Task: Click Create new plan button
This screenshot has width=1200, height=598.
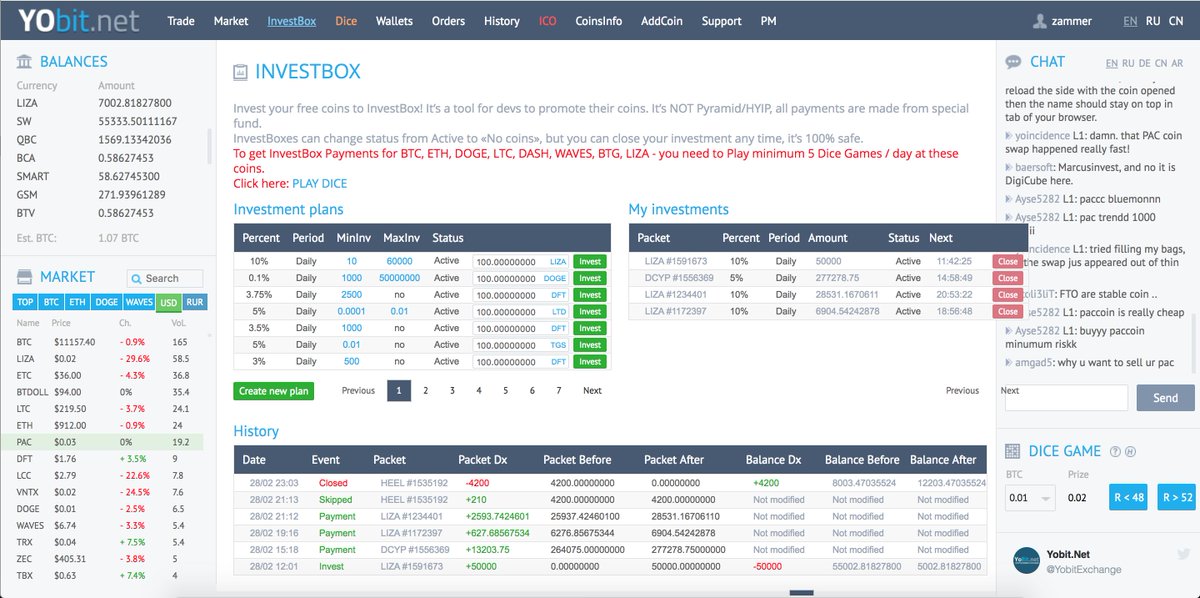Action: (273, 391)
